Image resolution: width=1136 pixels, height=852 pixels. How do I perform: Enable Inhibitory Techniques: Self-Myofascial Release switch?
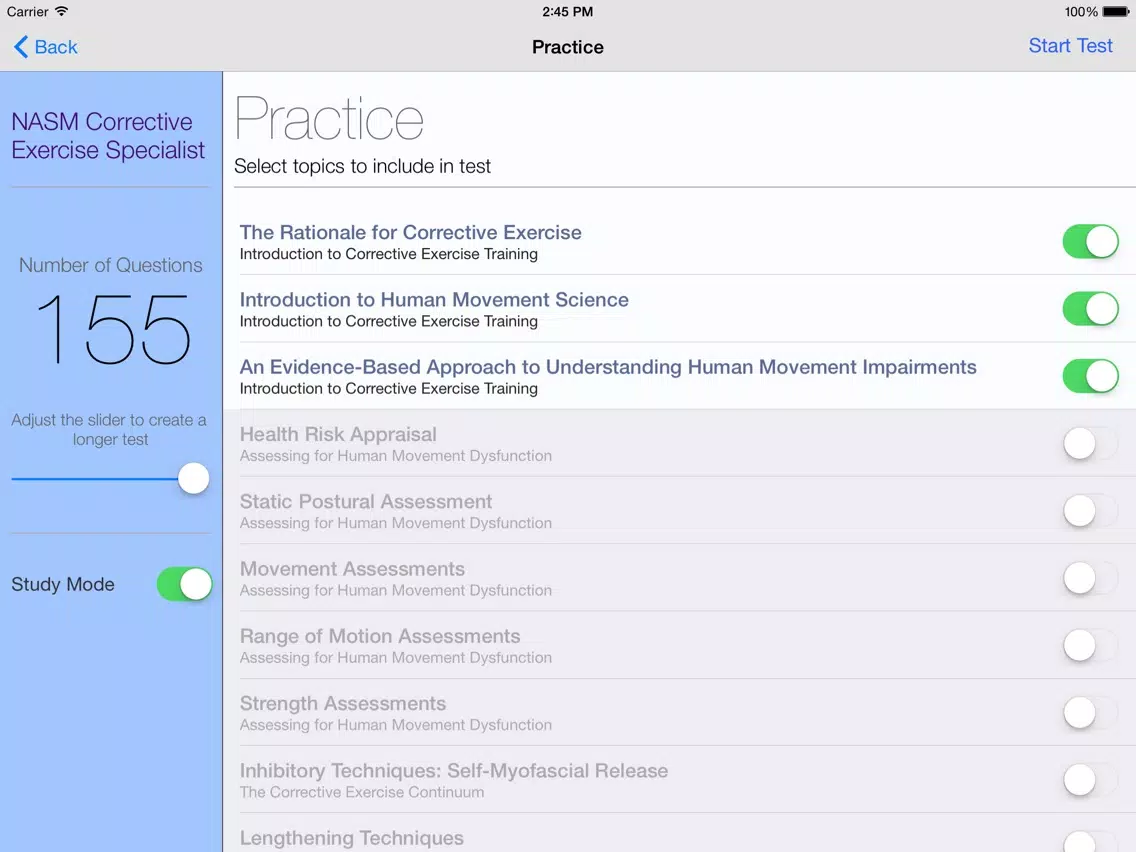[x=1090, y=780]
